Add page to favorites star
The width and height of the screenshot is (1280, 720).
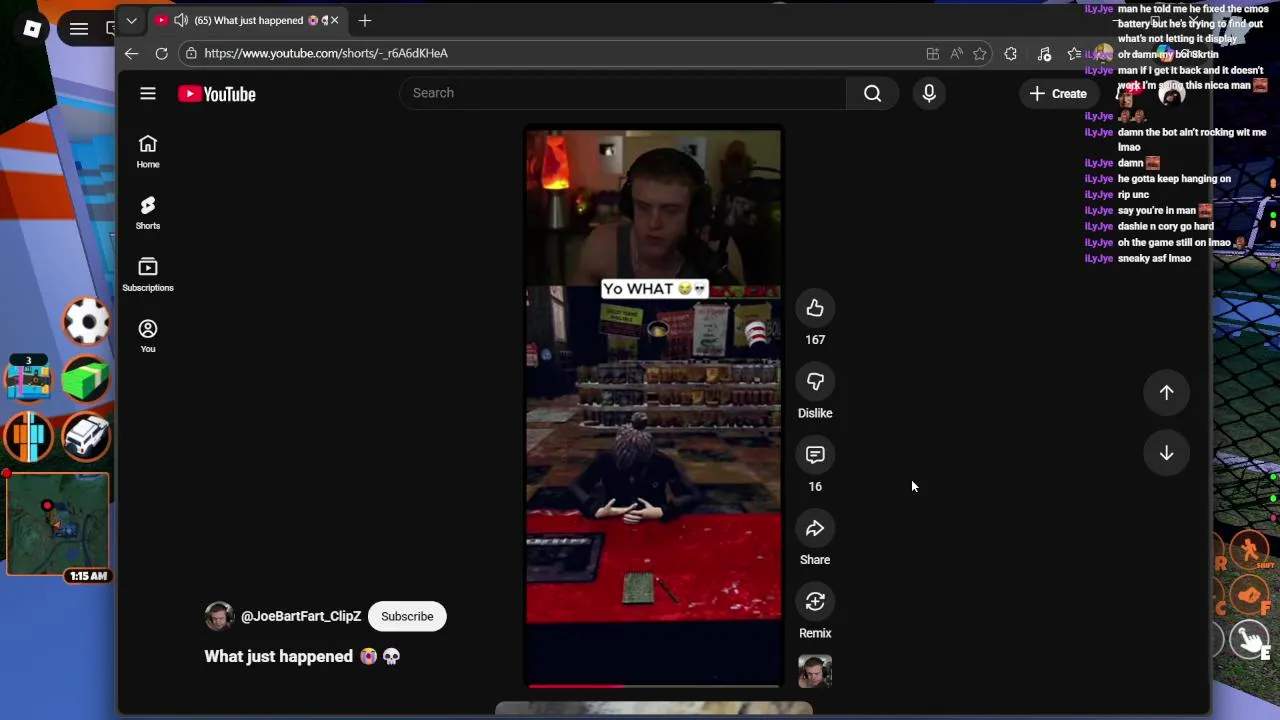click(x=980, y=53)
